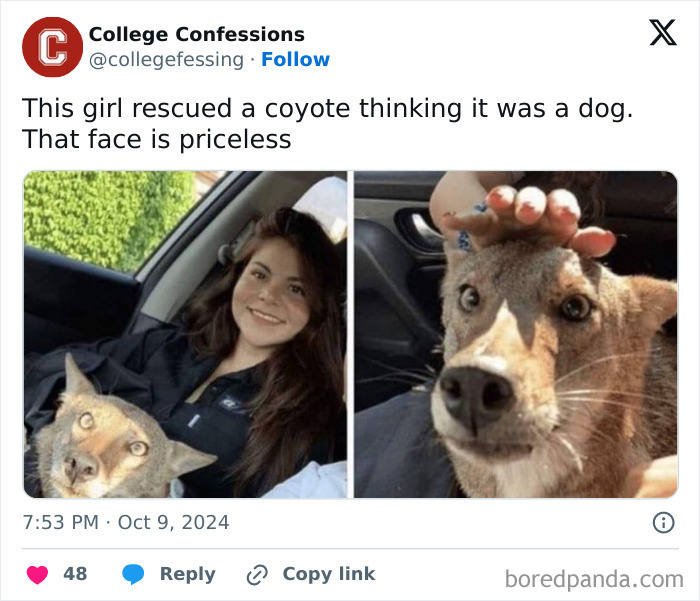Open the left photo of the girl with the coyote

tap(185, 334)
